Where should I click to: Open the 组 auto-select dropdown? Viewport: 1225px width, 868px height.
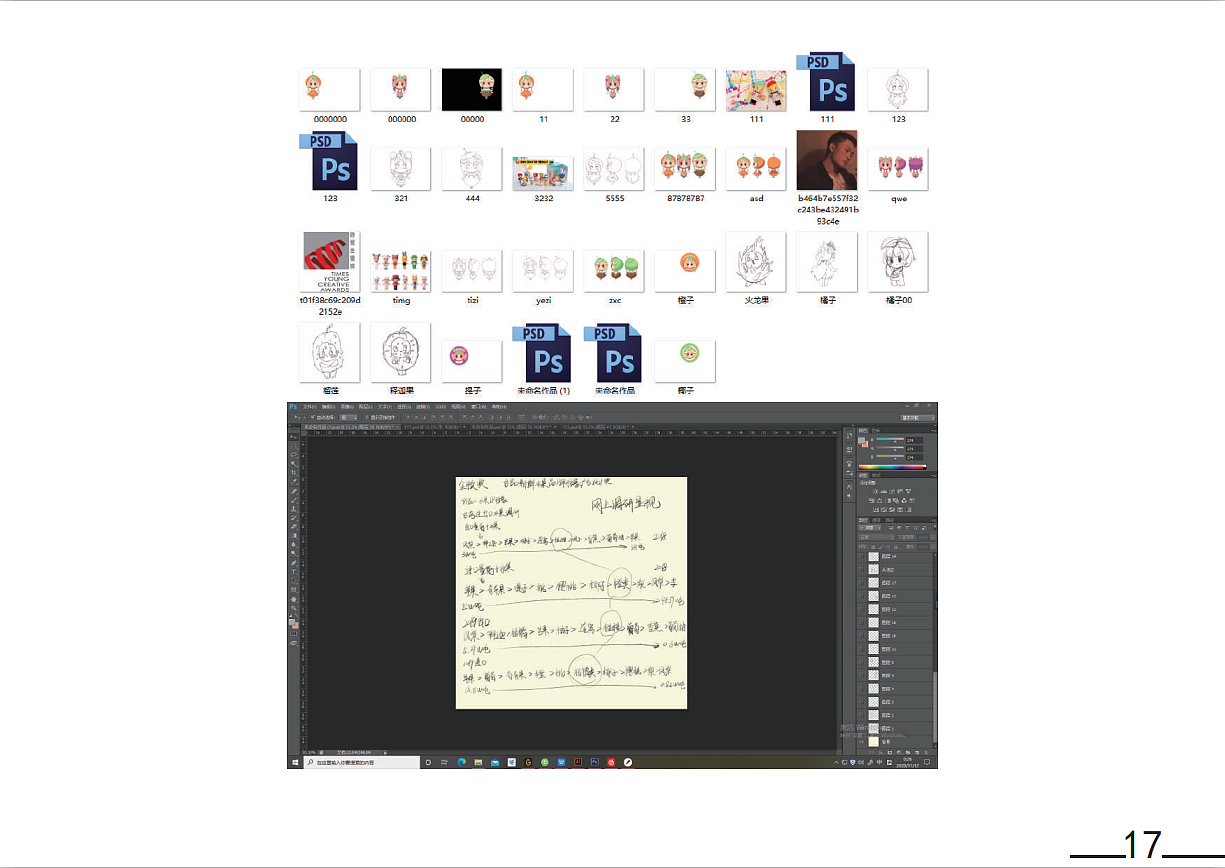coord(348,417)
